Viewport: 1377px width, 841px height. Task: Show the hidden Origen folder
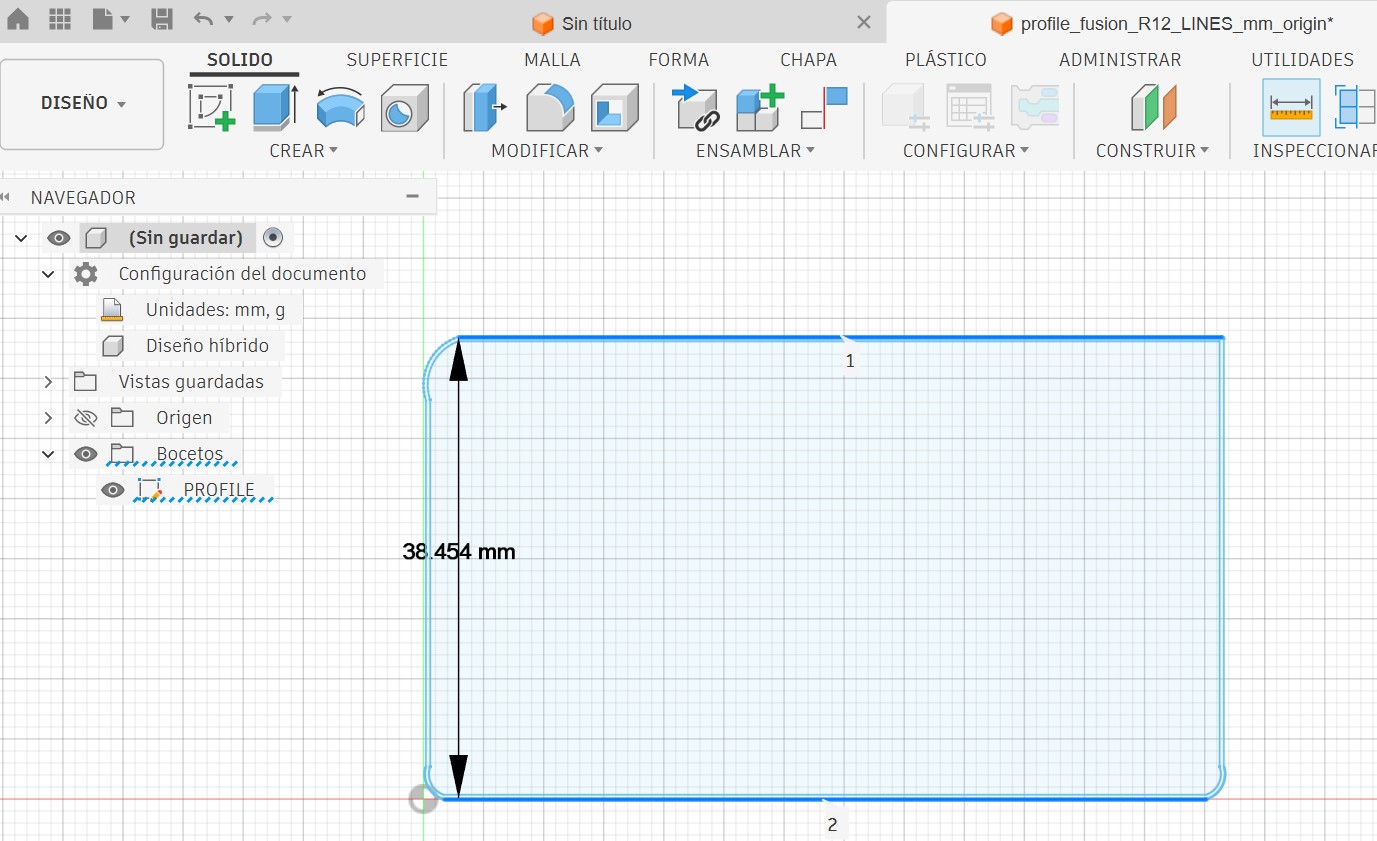(86, 418)
